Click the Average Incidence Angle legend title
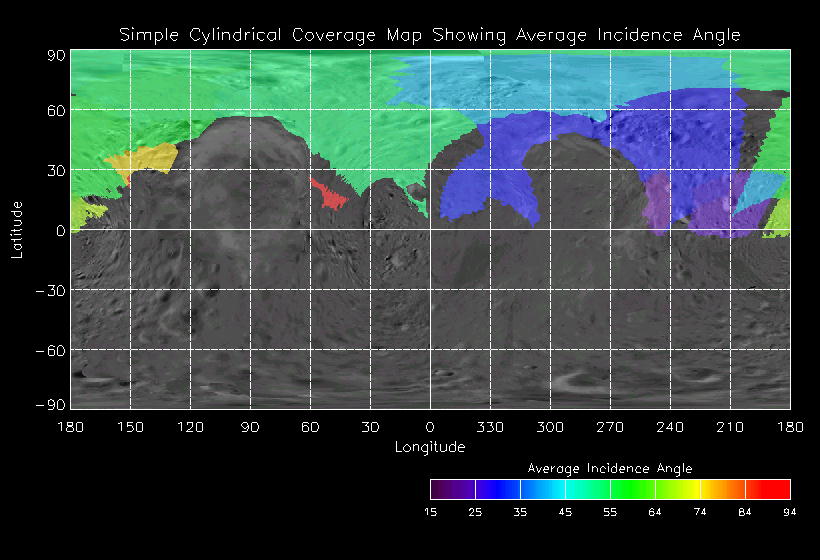This screenshot has width=820, height=560. (x=609, y=468)
